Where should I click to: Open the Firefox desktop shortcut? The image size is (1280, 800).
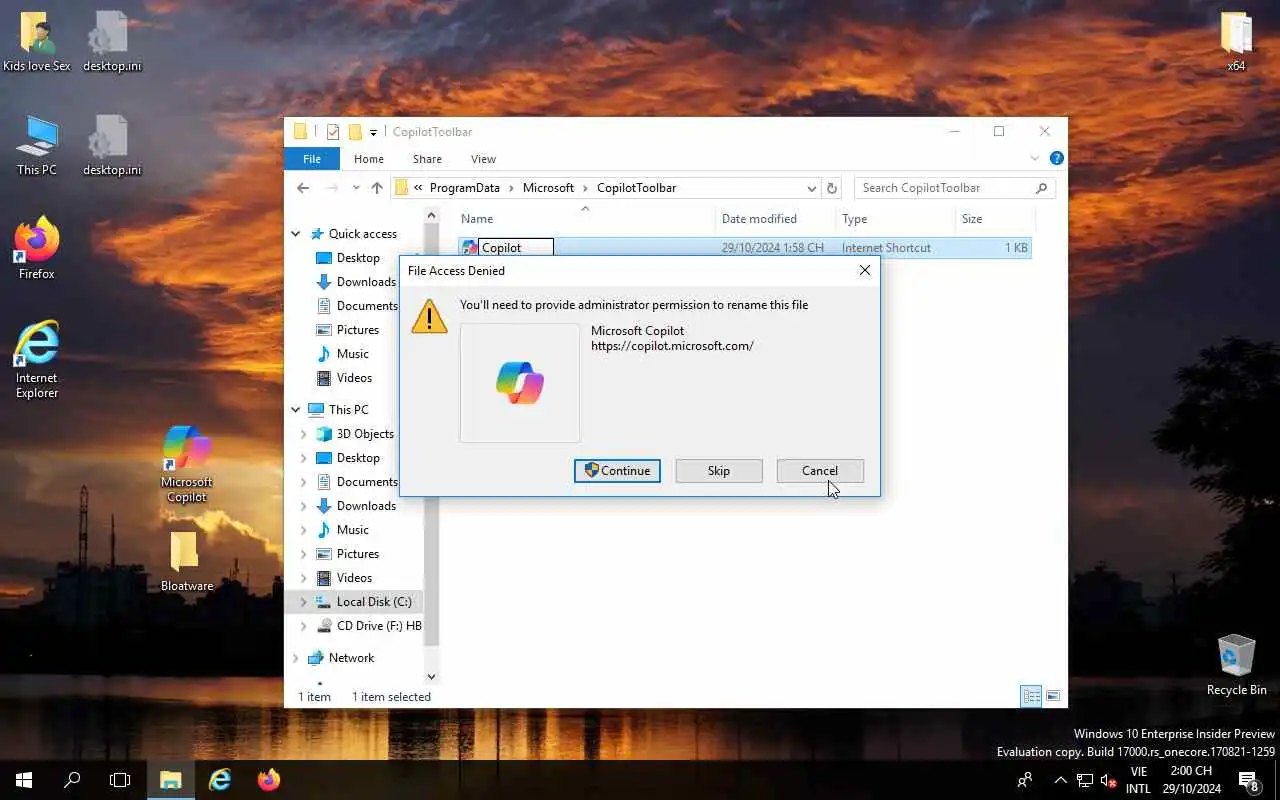point(37,248)
